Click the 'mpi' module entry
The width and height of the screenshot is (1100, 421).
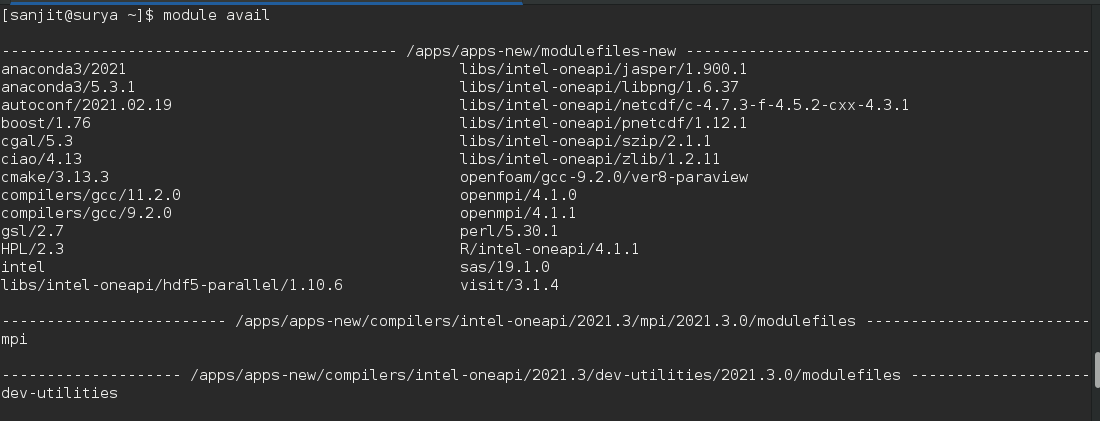14,339
